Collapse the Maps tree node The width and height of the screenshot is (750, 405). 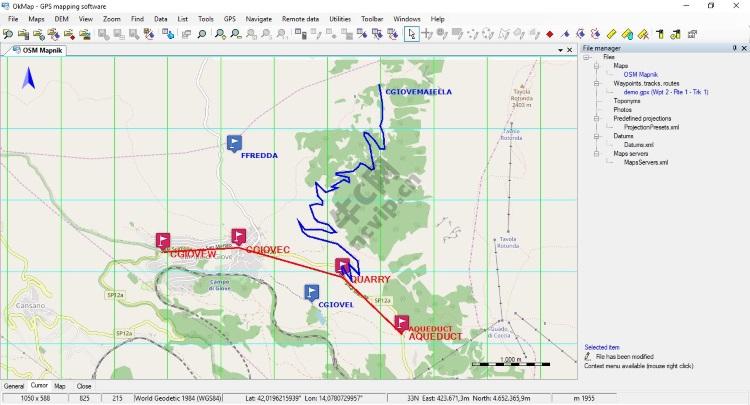(x=596, y=66)
